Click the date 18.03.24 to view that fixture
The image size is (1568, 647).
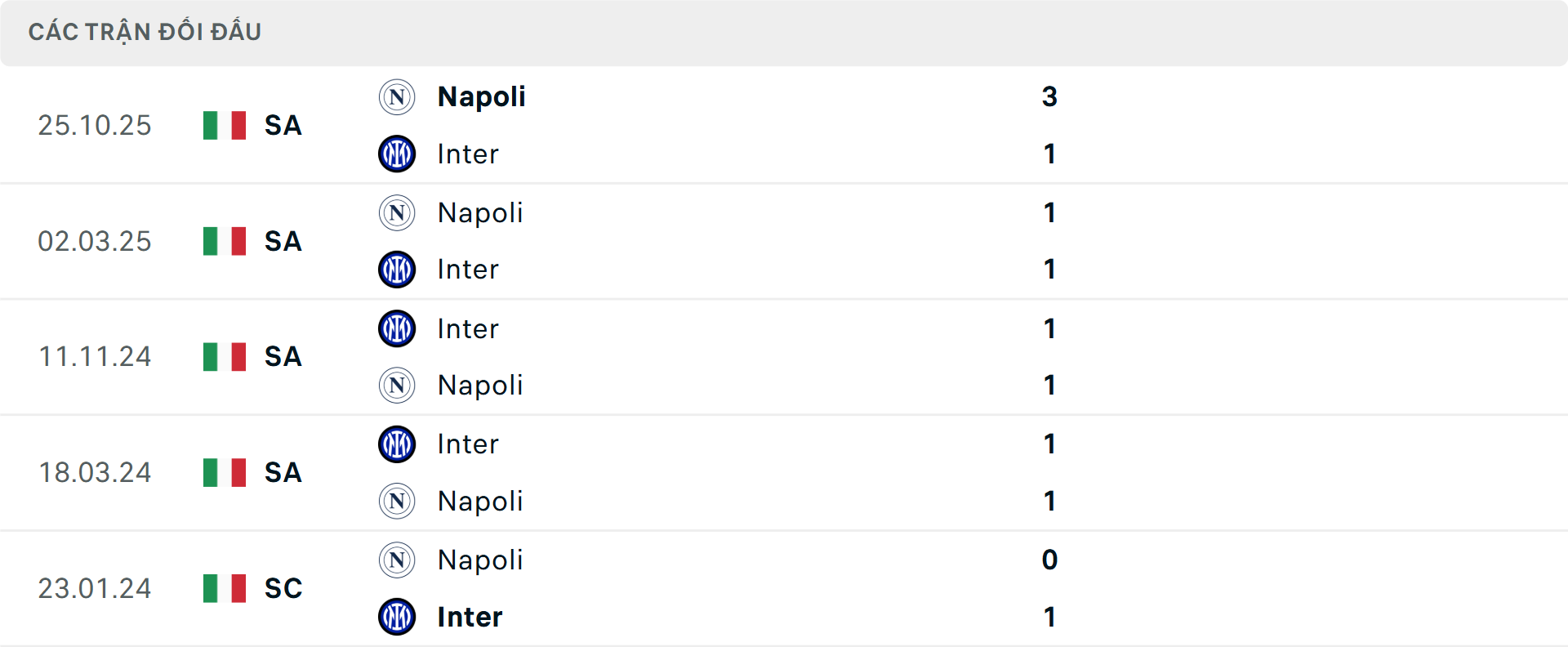pos(95,472)
